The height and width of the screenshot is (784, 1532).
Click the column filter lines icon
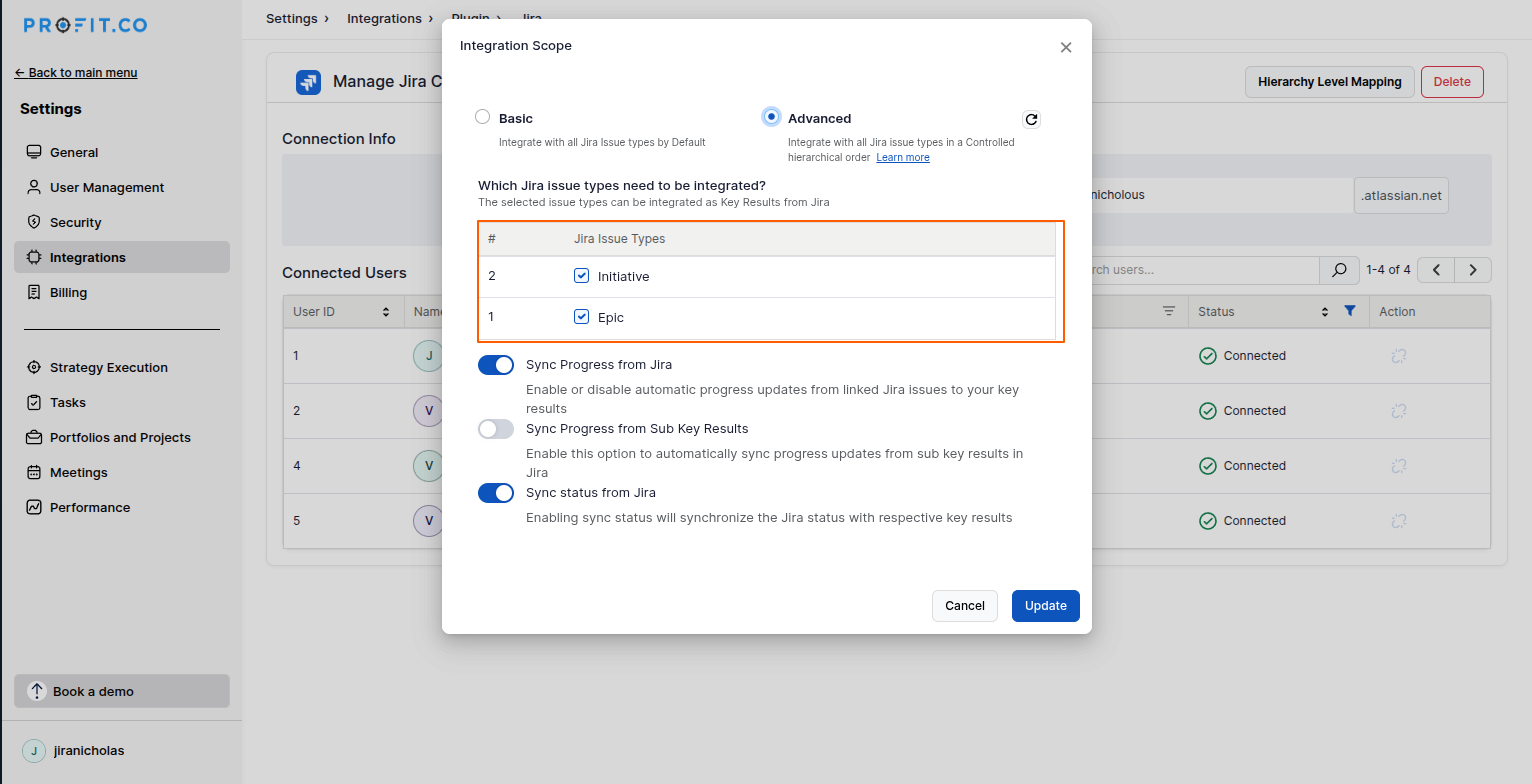(1169, 311)
